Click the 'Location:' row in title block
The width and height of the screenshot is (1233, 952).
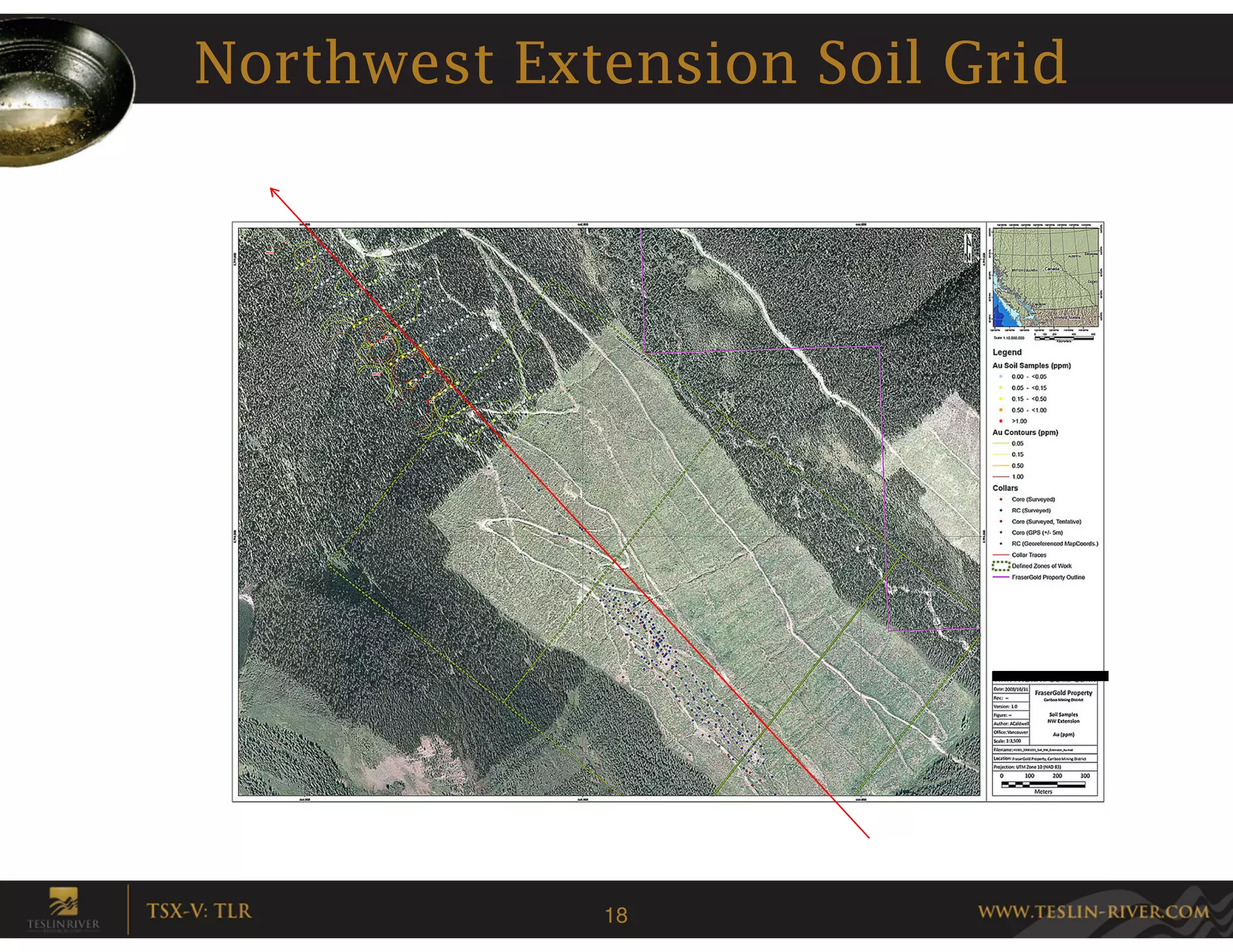click(1045, 759)
